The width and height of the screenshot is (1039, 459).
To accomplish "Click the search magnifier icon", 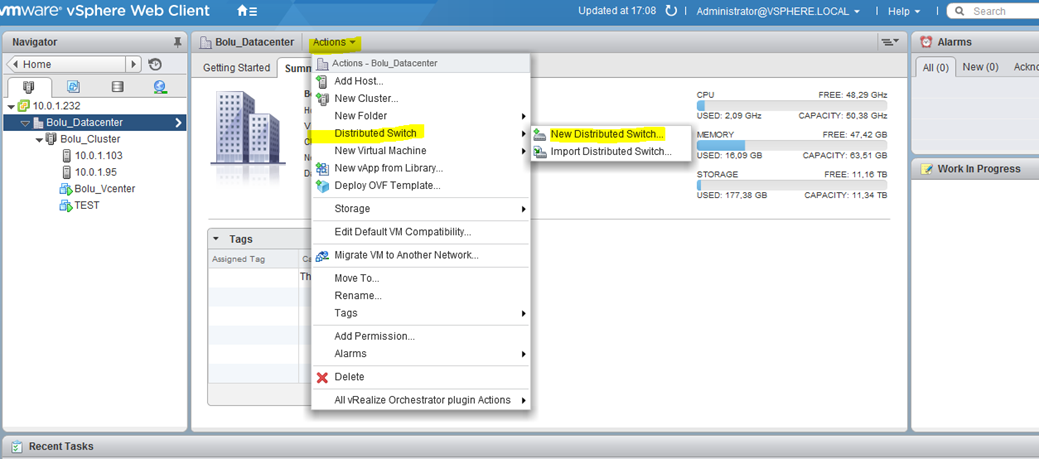I will pyautogui.click(x=960, y=11).
